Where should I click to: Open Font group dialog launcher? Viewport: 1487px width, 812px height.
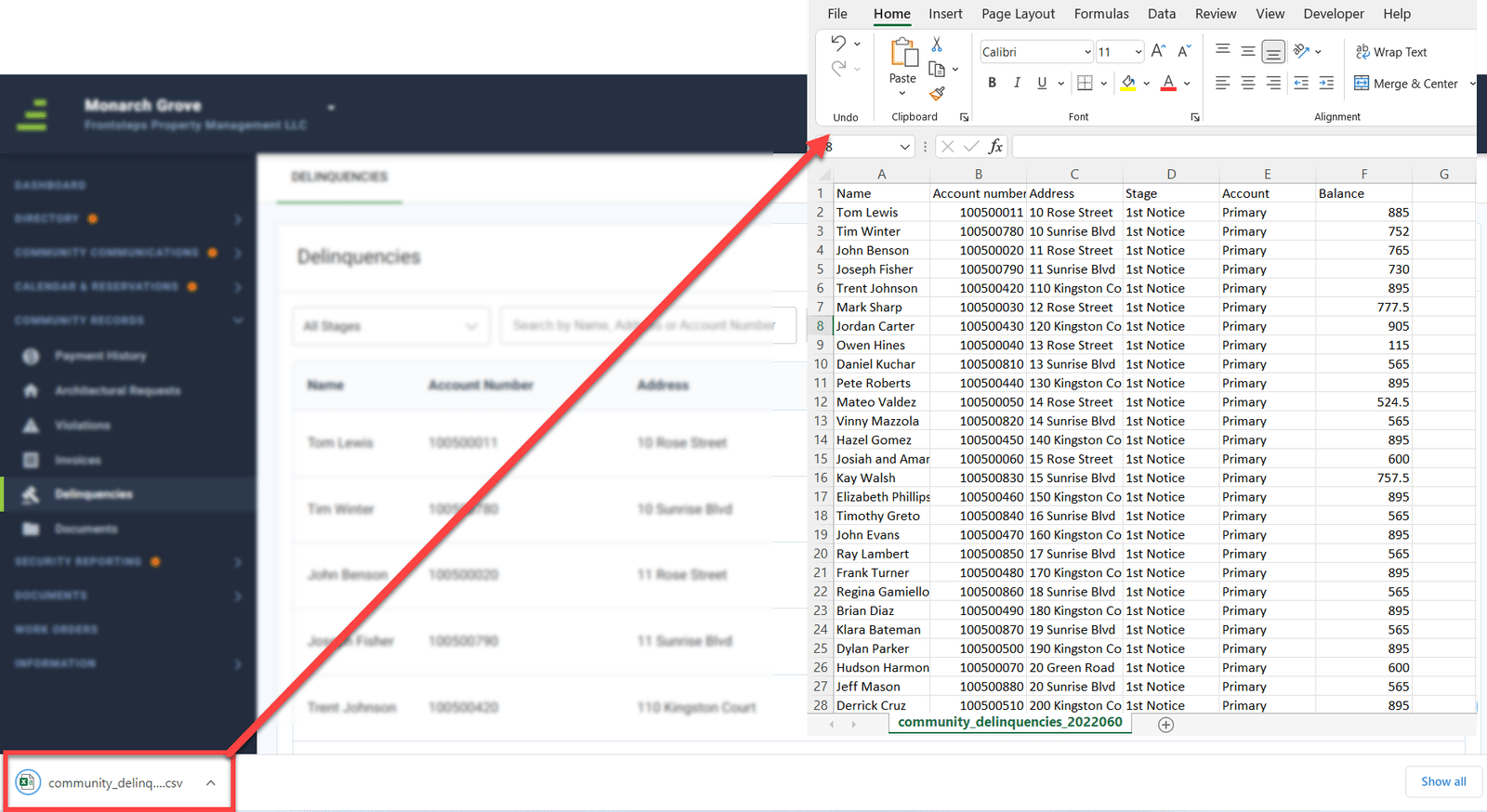(1195, 117)
